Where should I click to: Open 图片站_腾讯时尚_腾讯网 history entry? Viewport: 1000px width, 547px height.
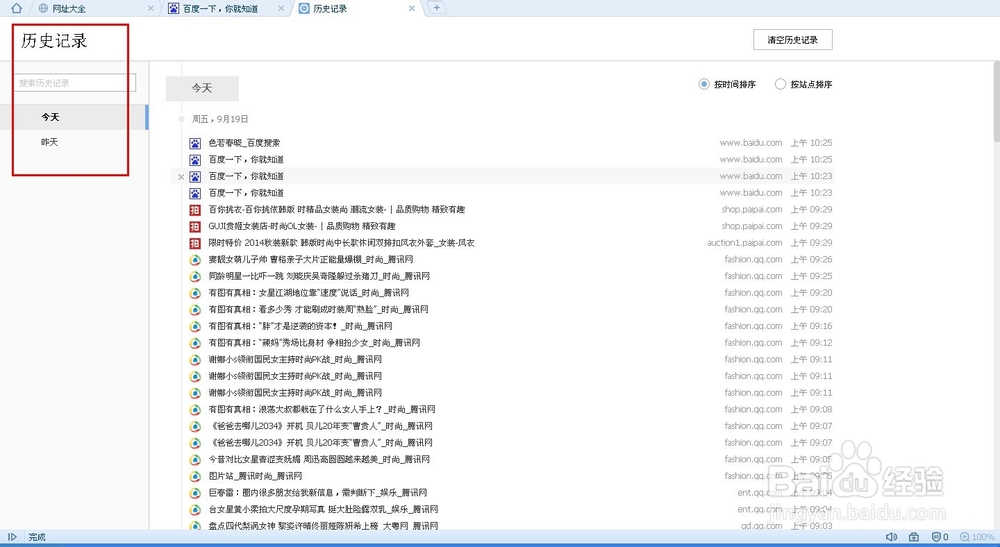(255, 476)
